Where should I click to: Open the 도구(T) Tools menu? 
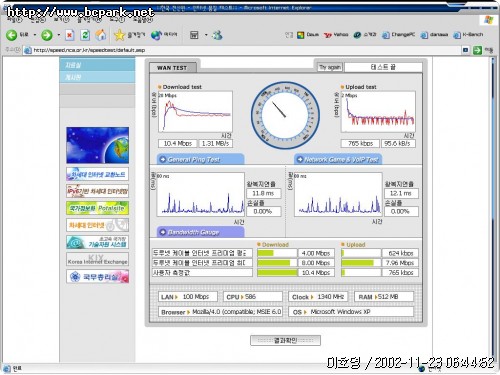pyautogui.click(x=117, y=20)
